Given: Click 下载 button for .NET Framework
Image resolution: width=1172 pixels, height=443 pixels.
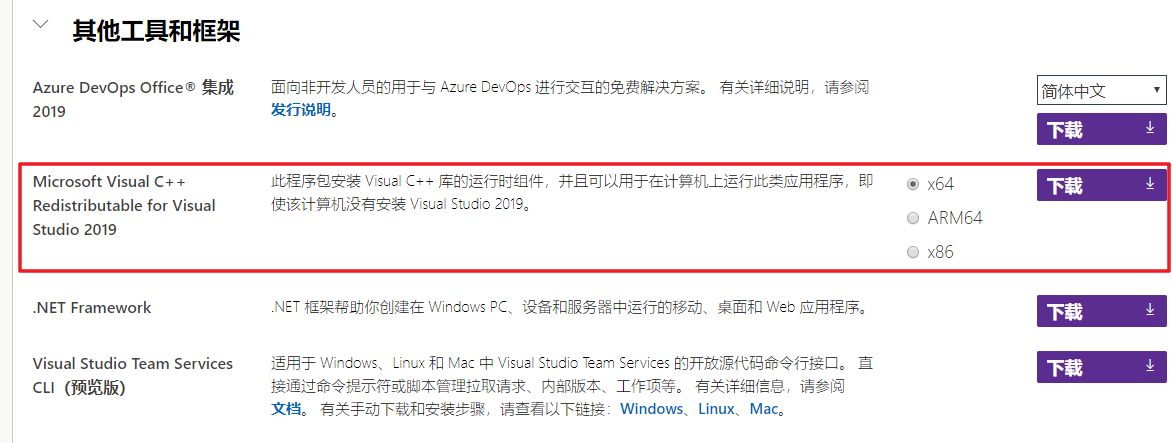Looking at the screenshot, I should pos(1065,312).
